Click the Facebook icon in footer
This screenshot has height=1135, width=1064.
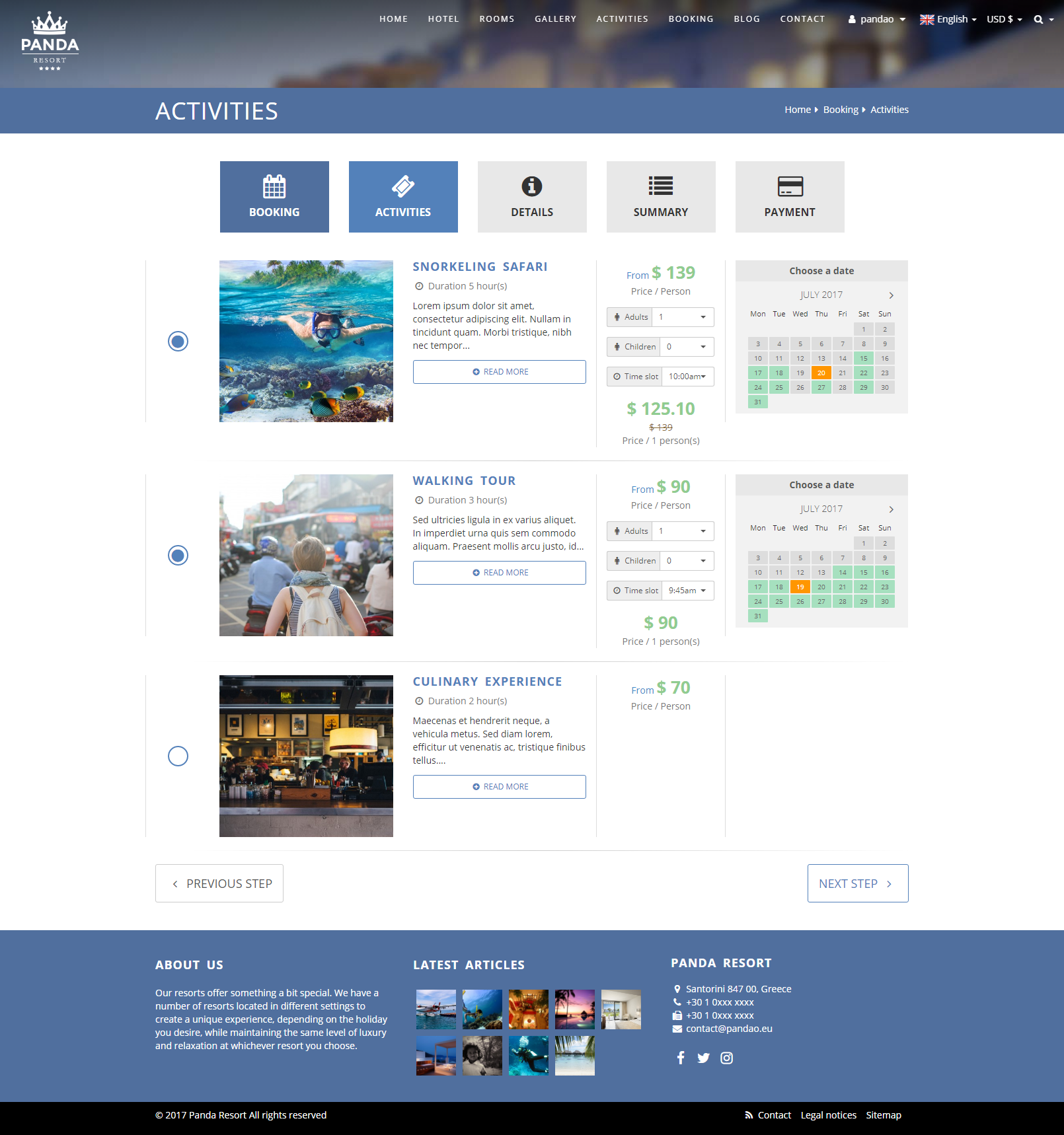pos(681,1058)
